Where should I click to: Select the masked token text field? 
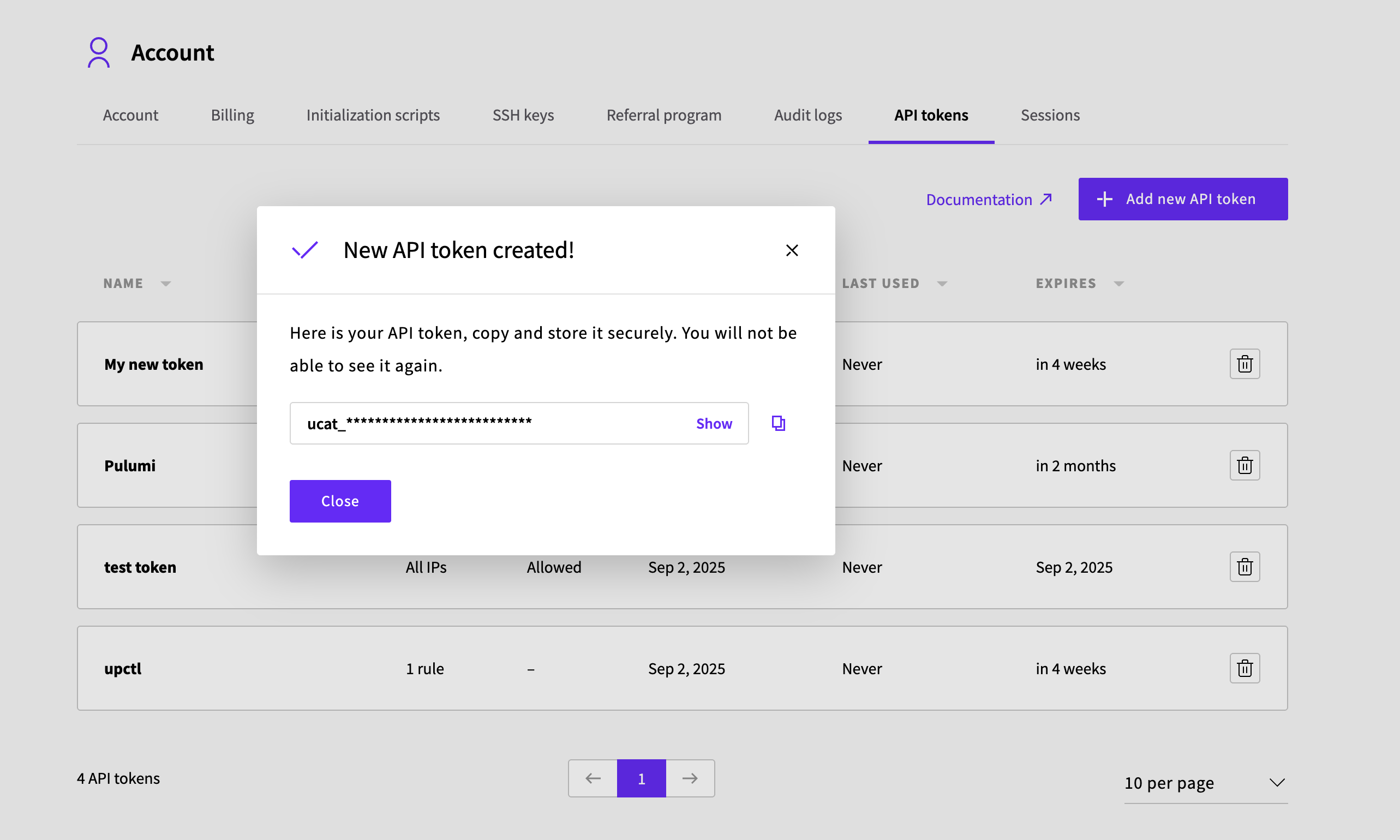tap(481, 423)
